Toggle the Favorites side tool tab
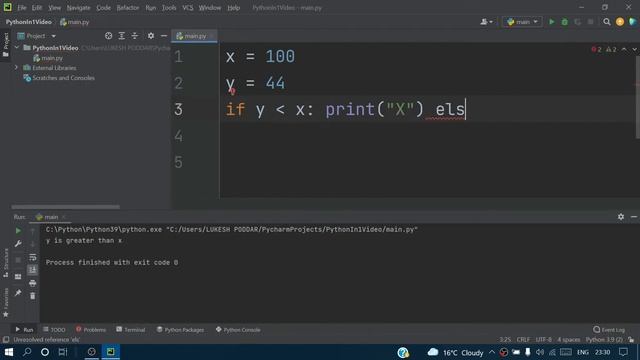 pyautogui.click(x=6, y=302)
